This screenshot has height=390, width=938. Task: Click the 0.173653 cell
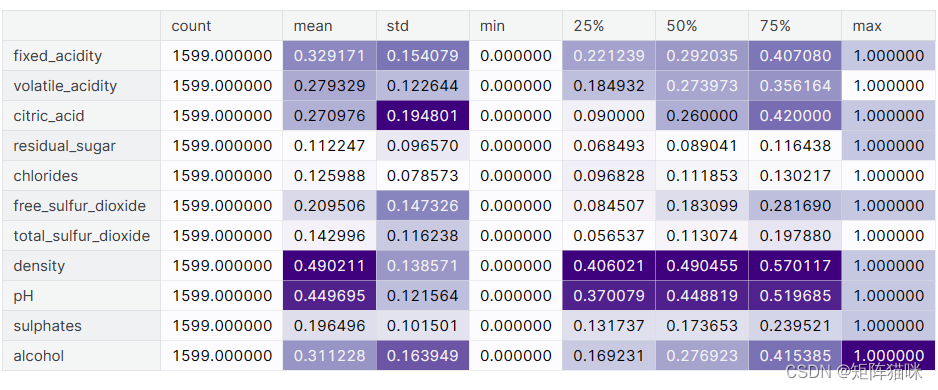[702, 325]
